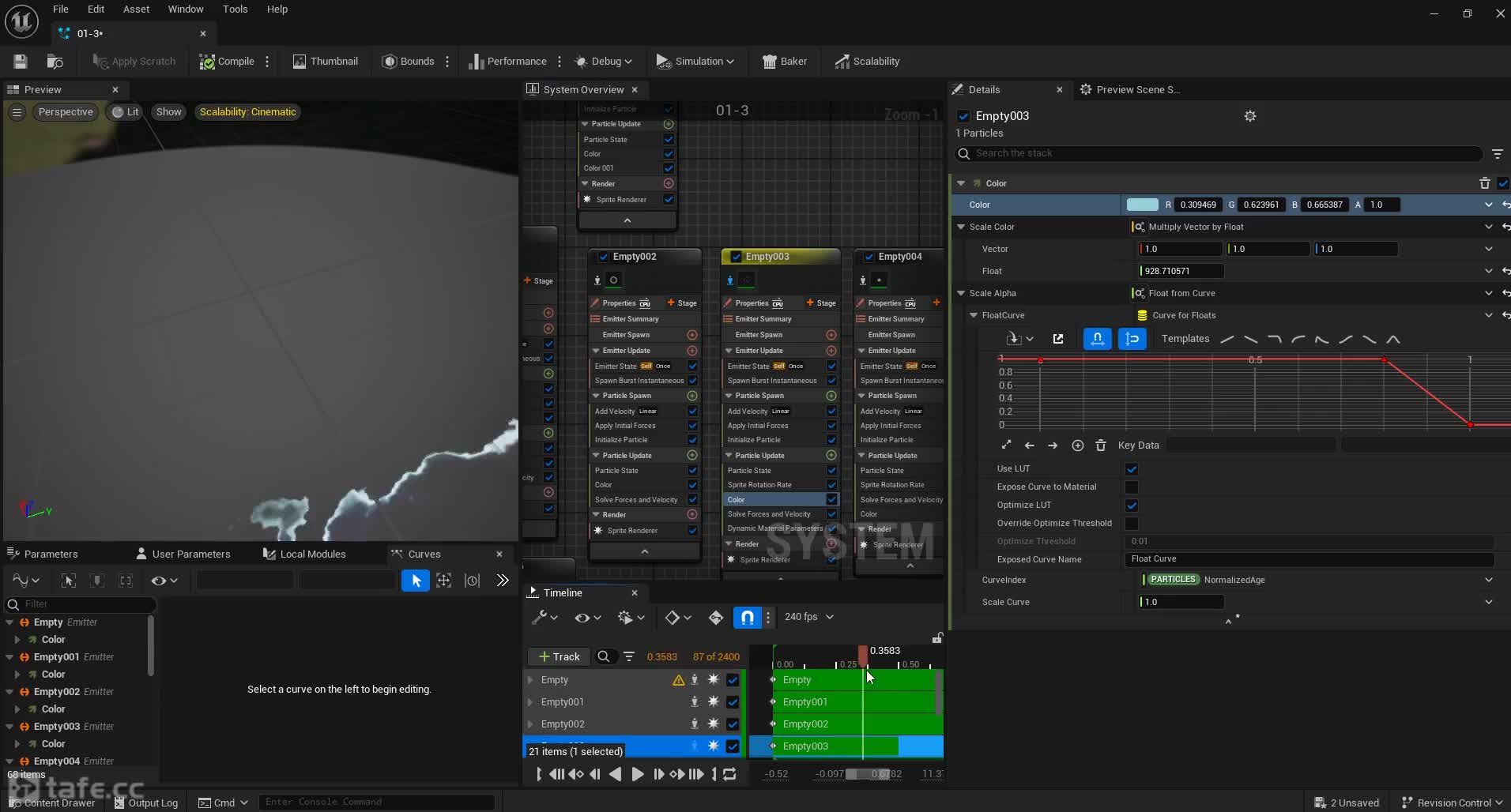This screenshot has height=812, width=1511.
Task: Collapse Empty001 Emitter in Curves tree
Action: click(10, 657)
